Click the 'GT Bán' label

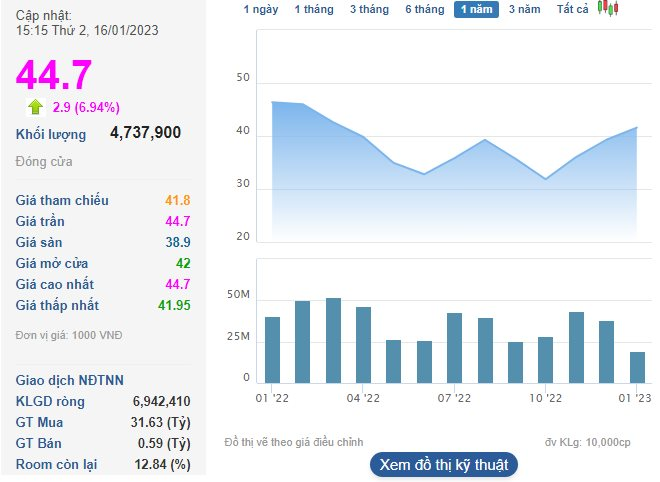38,444
